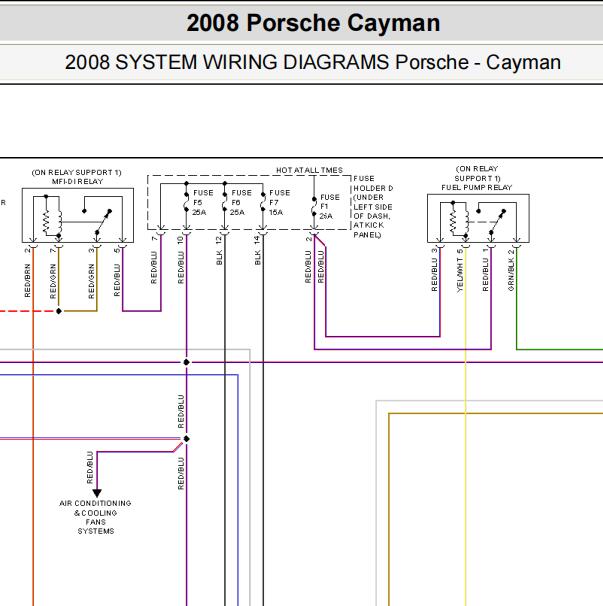Click the RED/BRN wire label at pin 2
The height and width of the screenshot is (606, 603).
pos(27,281)
